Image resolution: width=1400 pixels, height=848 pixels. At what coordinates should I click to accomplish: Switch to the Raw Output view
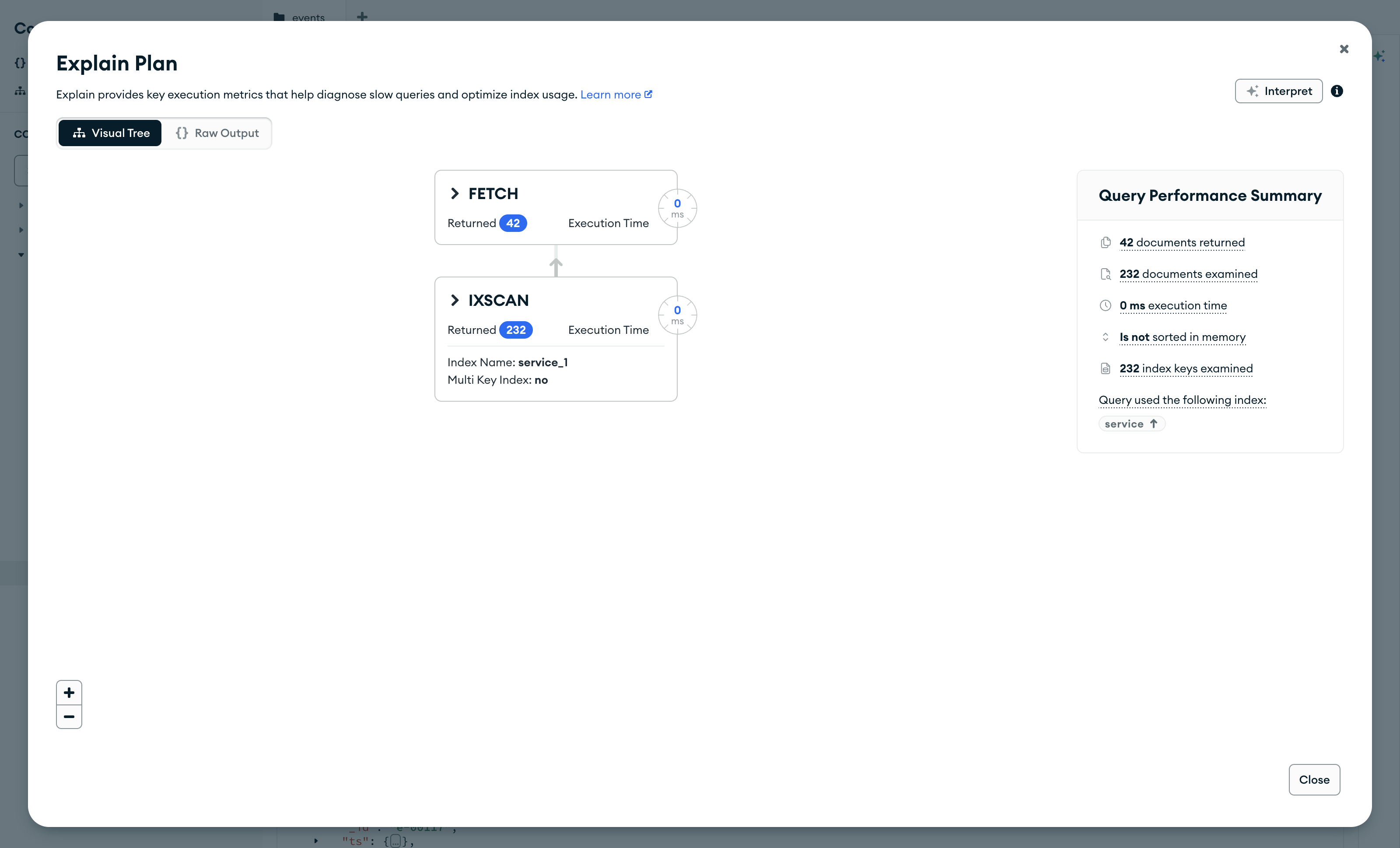pos(217,133)
